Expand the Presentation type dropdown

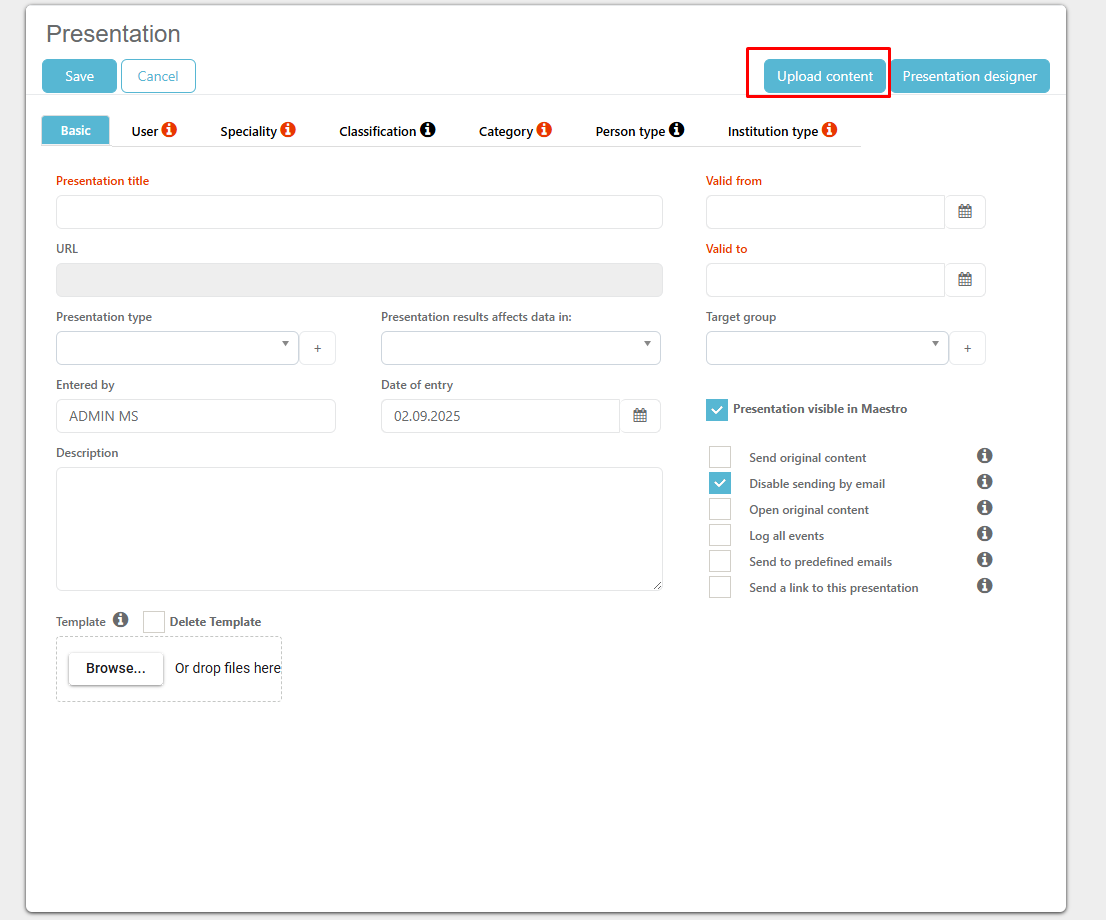pos(177,348)
